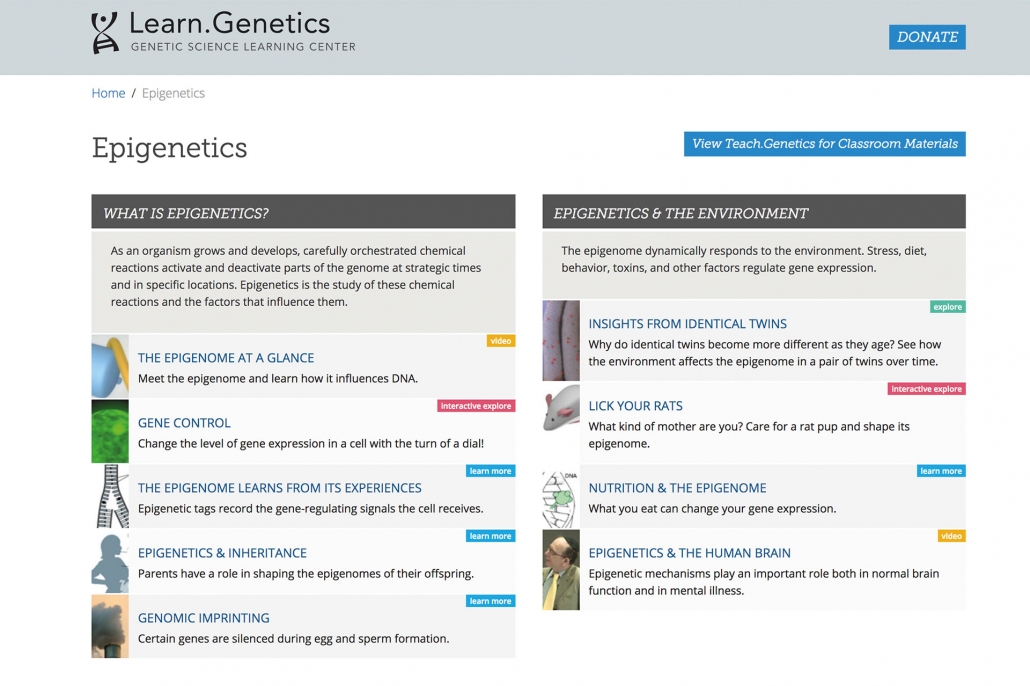The height and width of the screenshot is (686, 1030).
Task: Click the Nutrition DNA sketch thumbnail
Action: 561,496
